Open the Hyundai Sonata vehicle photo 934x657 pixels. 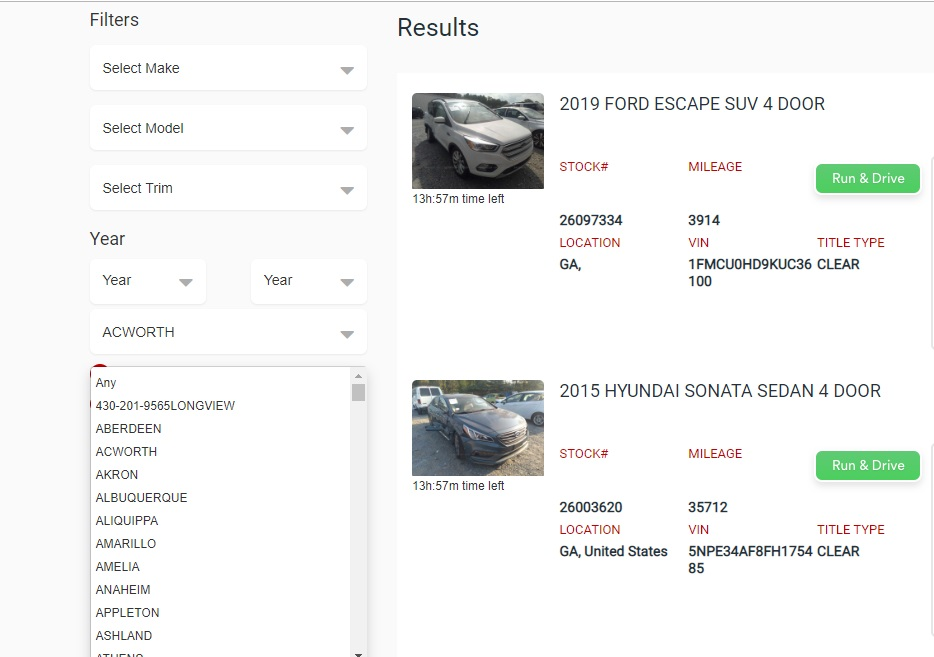[478, 428]
